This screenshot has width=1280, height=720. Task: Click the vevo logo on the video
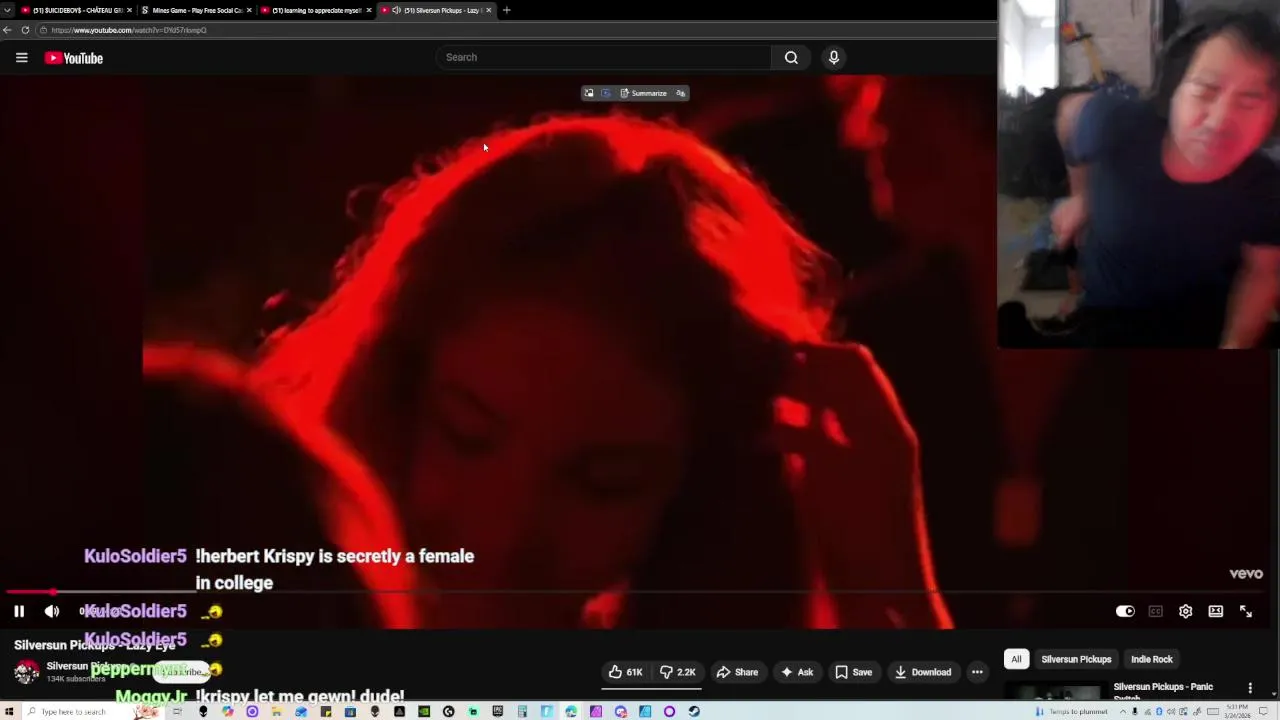coord(1246,574)
